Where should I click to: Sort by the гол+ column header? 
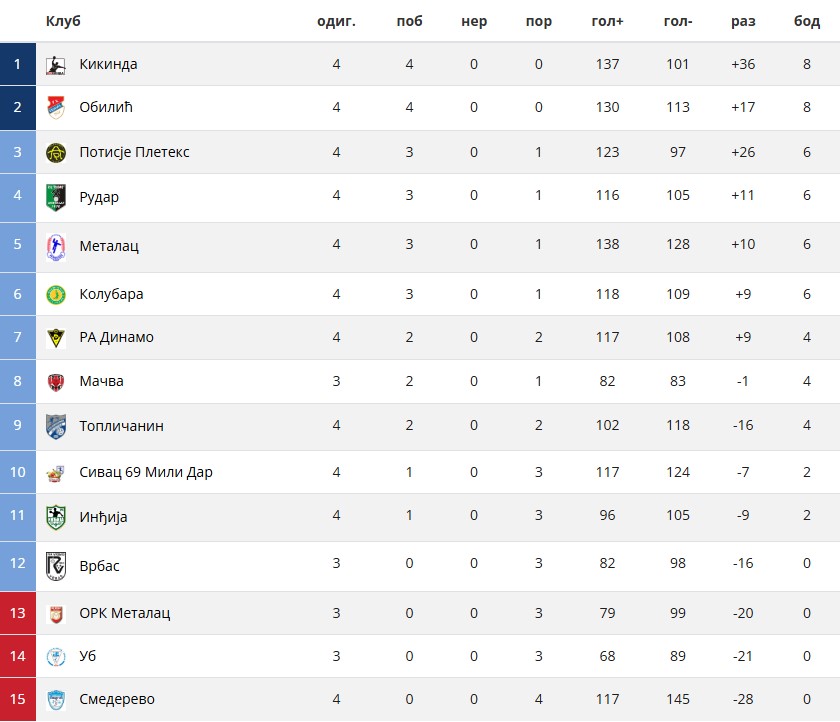(608, 21)
